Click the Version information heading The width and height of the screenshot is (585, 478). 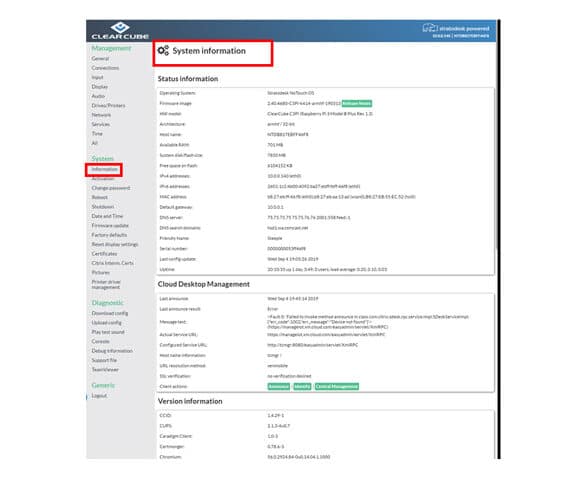pos(190,402)
